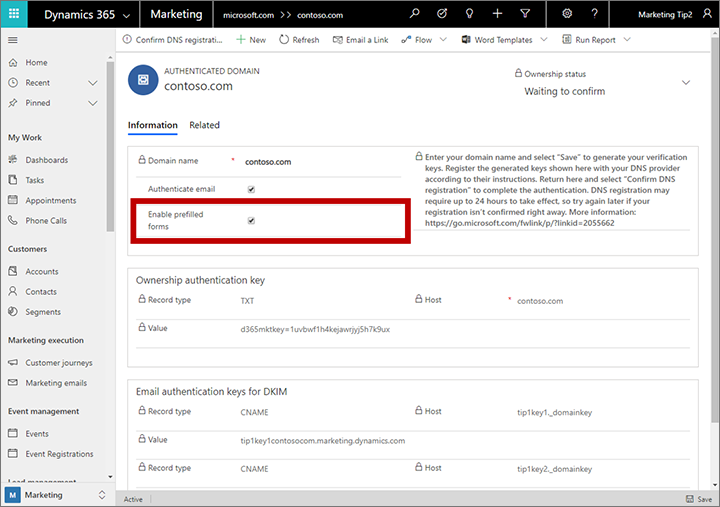Click the plus quick create icon
Viewport: 720px width, 507px height.
click(498, 14)
